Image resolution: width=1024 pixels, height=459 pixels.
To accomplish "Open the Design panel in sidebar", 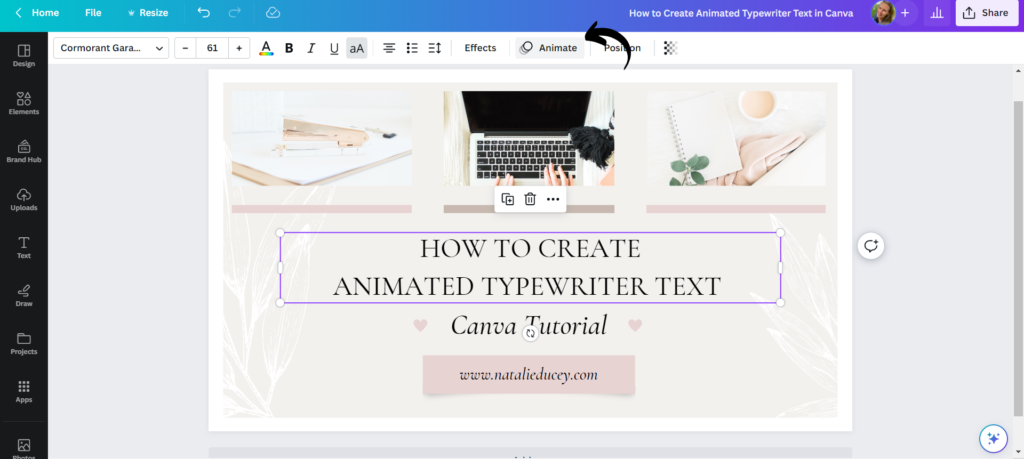I will (x=24, y=55).
